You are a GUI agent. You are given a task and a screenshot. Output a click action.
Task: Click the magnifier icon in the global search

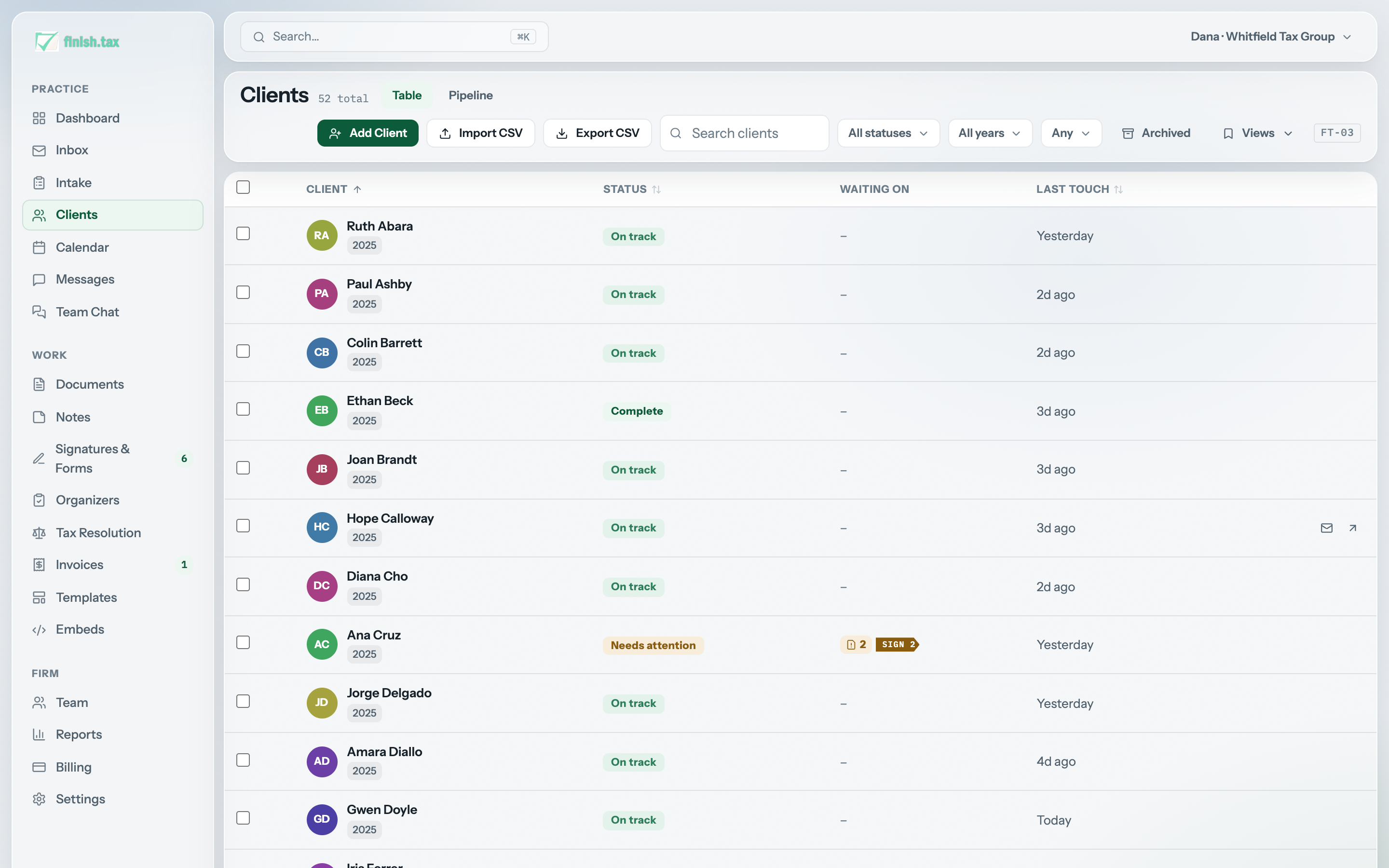(259, 37)
